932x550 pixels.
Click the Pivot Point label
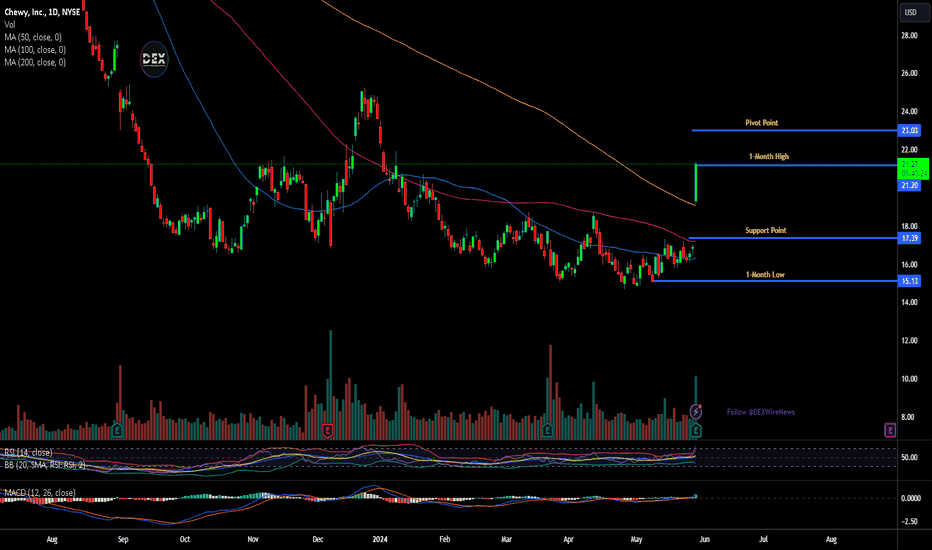[761, 122]
